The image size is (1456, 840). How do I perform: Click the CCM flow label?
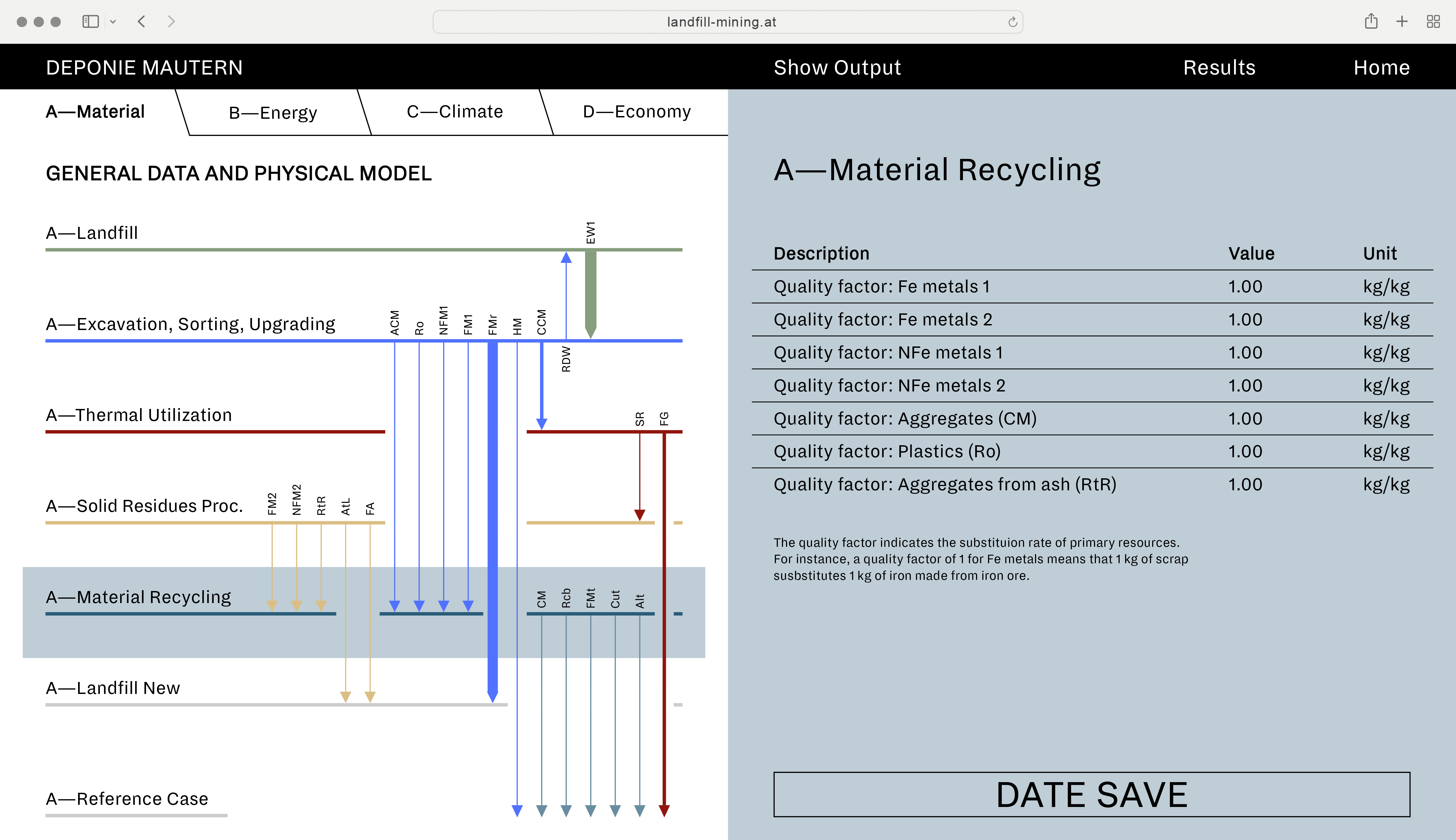(542, 322)
